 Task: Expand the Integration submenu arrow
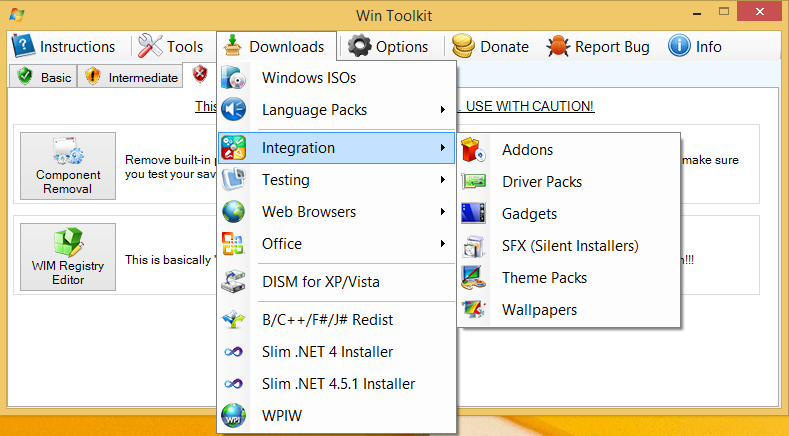click(x=443, y=148)
